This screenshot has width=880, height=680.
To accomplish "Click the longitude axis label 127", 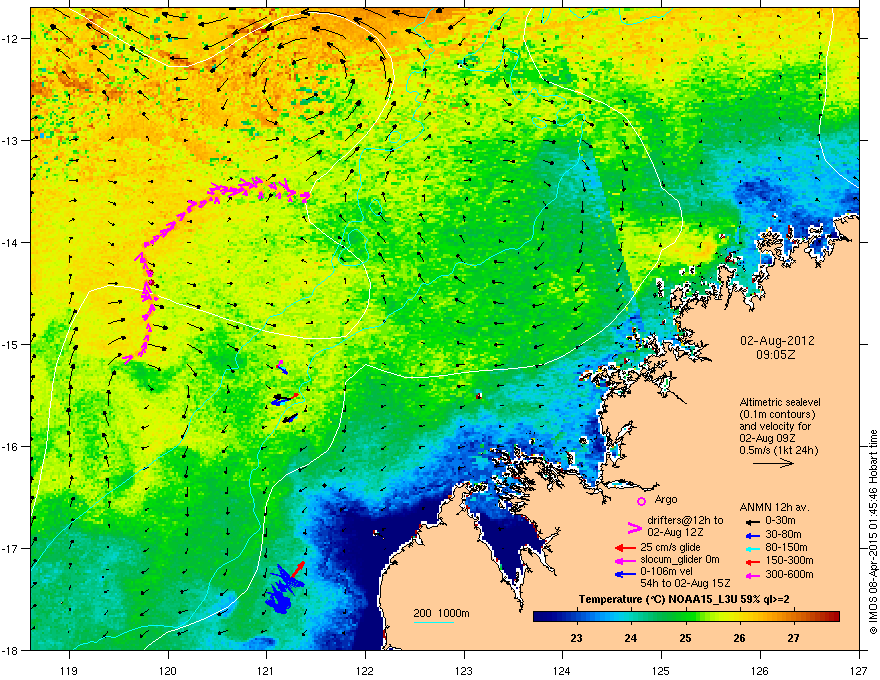I will (859, 671).
